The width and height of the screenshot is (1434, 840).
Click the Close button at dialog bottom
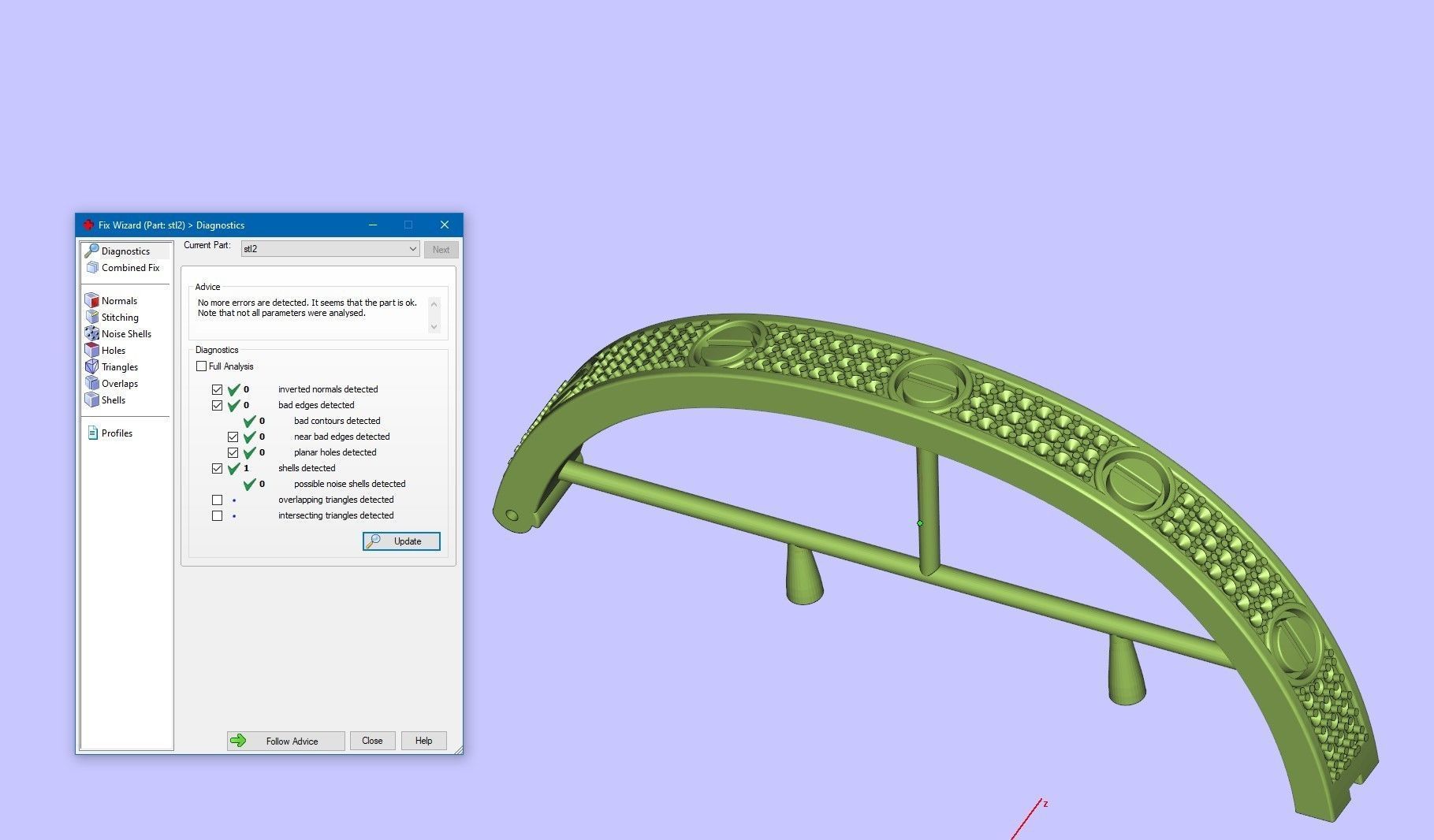point(372,741)
